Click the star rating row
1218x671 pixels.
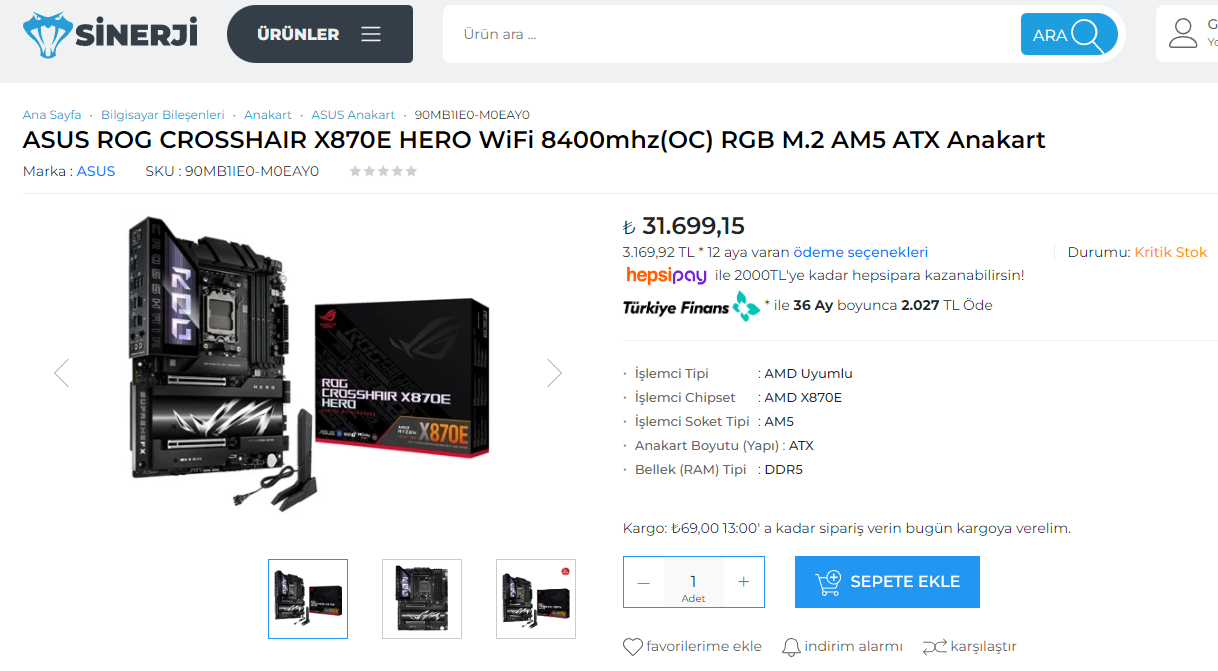tap(383, 171)
